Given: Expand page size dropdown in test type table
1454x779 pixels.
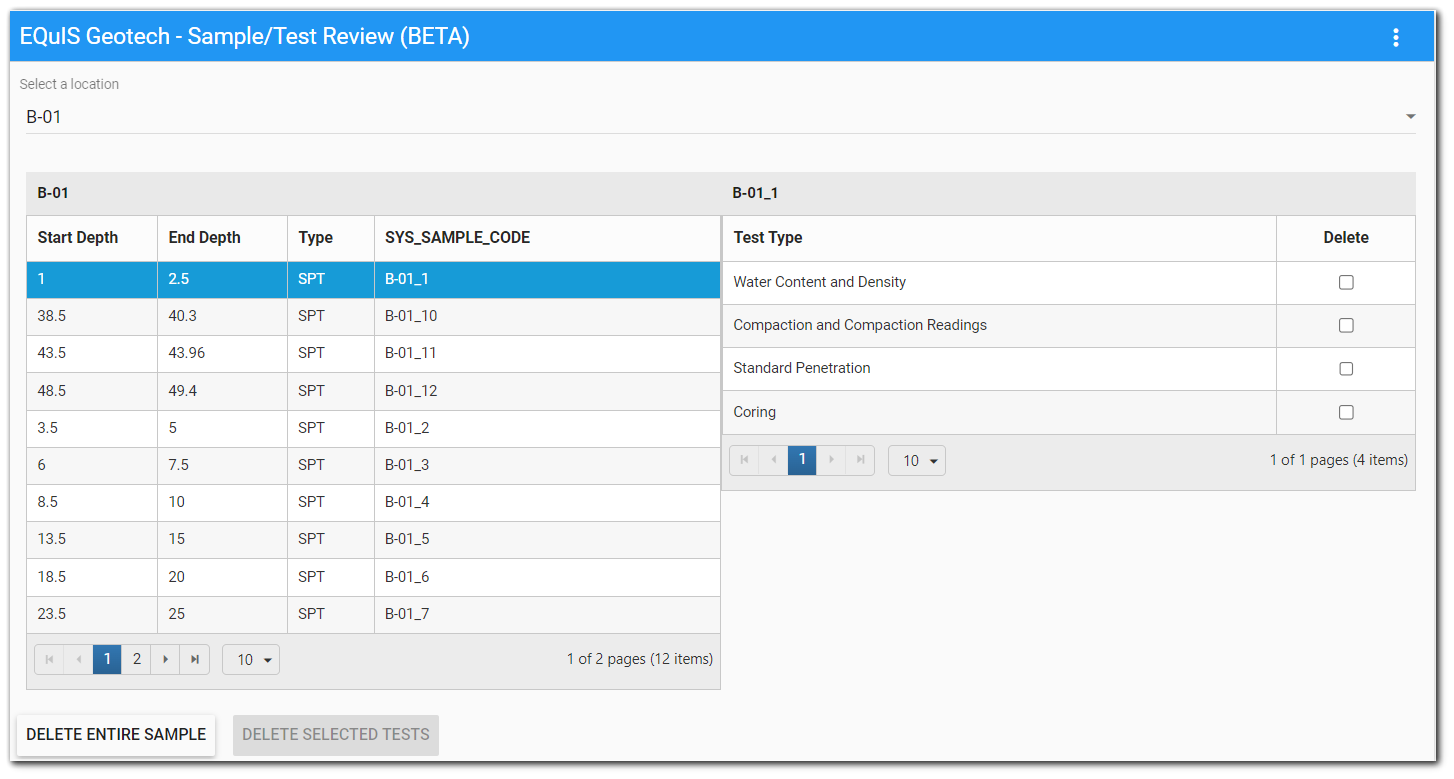Looking at the screenshot, I should [917, 460].
